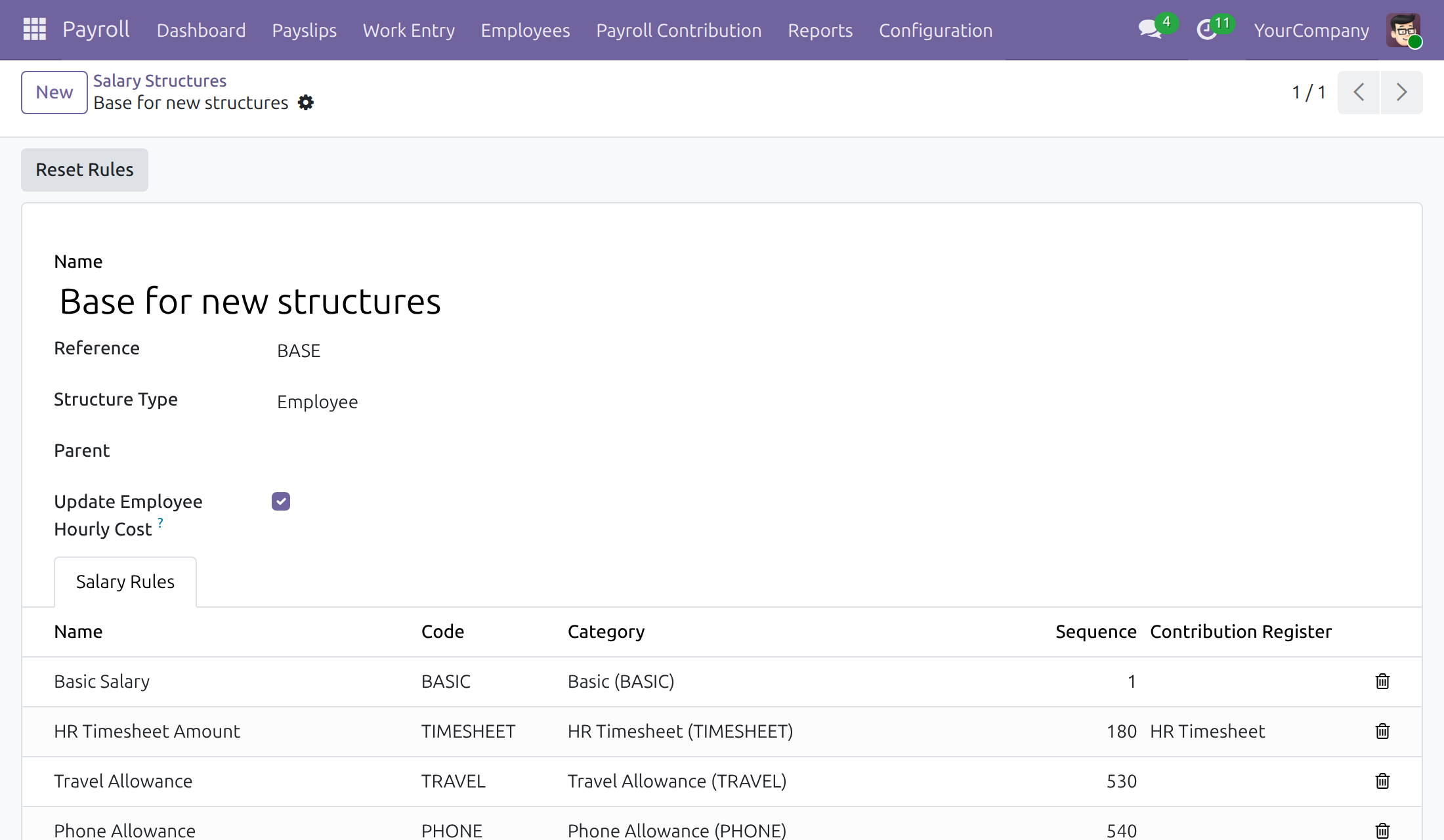The height and width of the screenshot is (840, 1444).
Task: Delete the Travel Allowance rule row
Action: click(1382, 781)
